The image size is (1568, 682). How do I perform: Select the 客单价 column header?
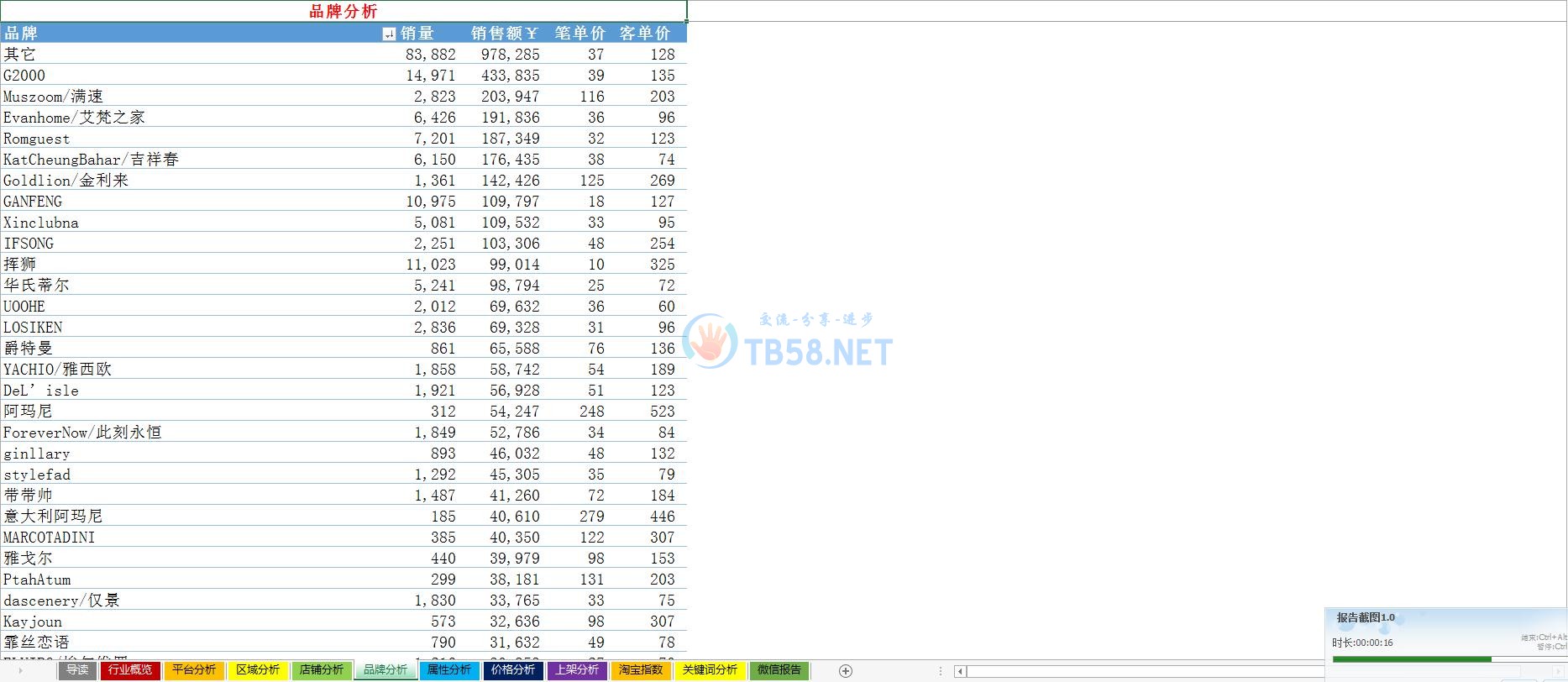645,34
